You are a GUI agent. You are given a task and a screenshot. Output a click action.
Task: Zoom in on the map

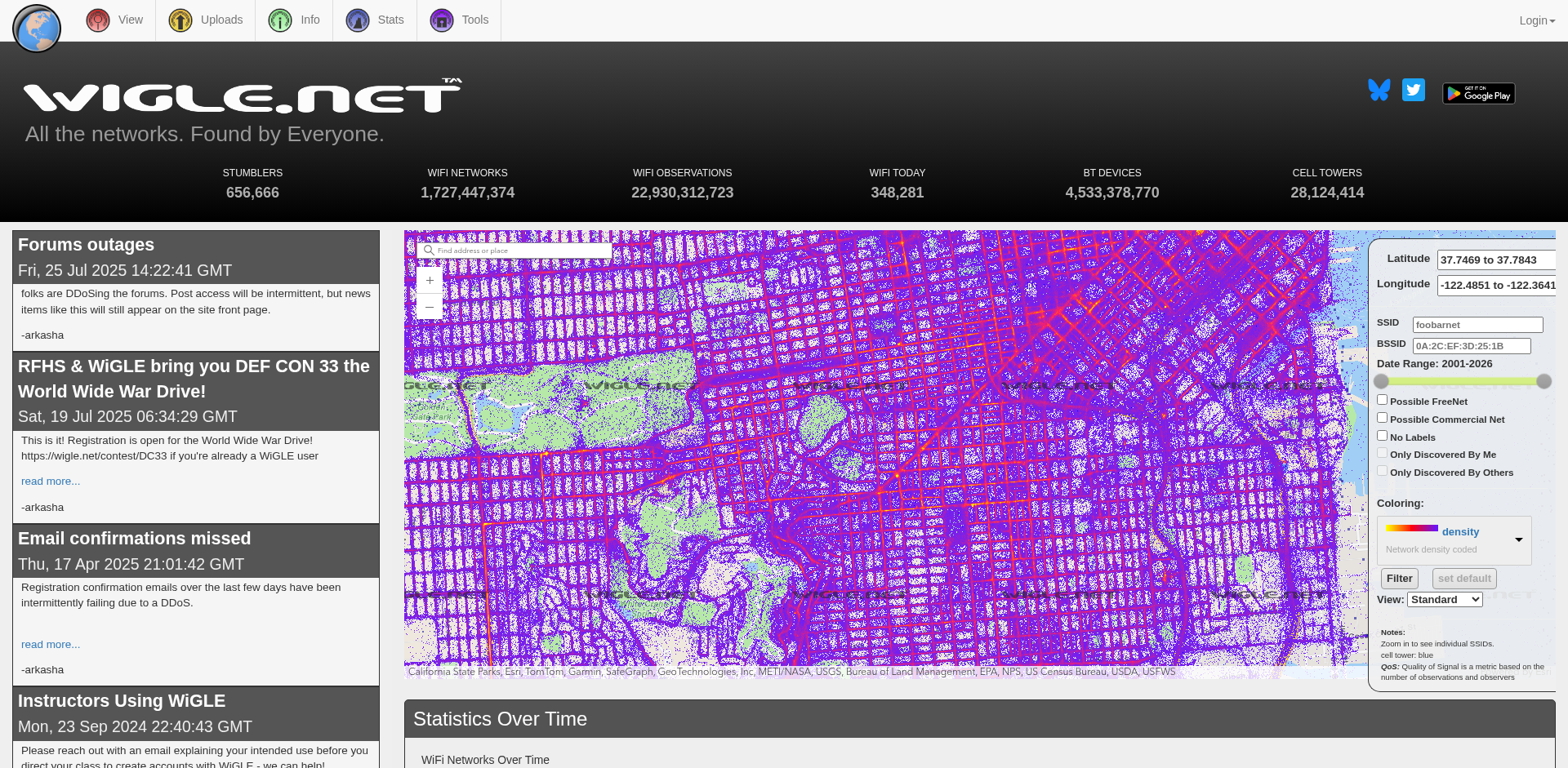(430, 281)
